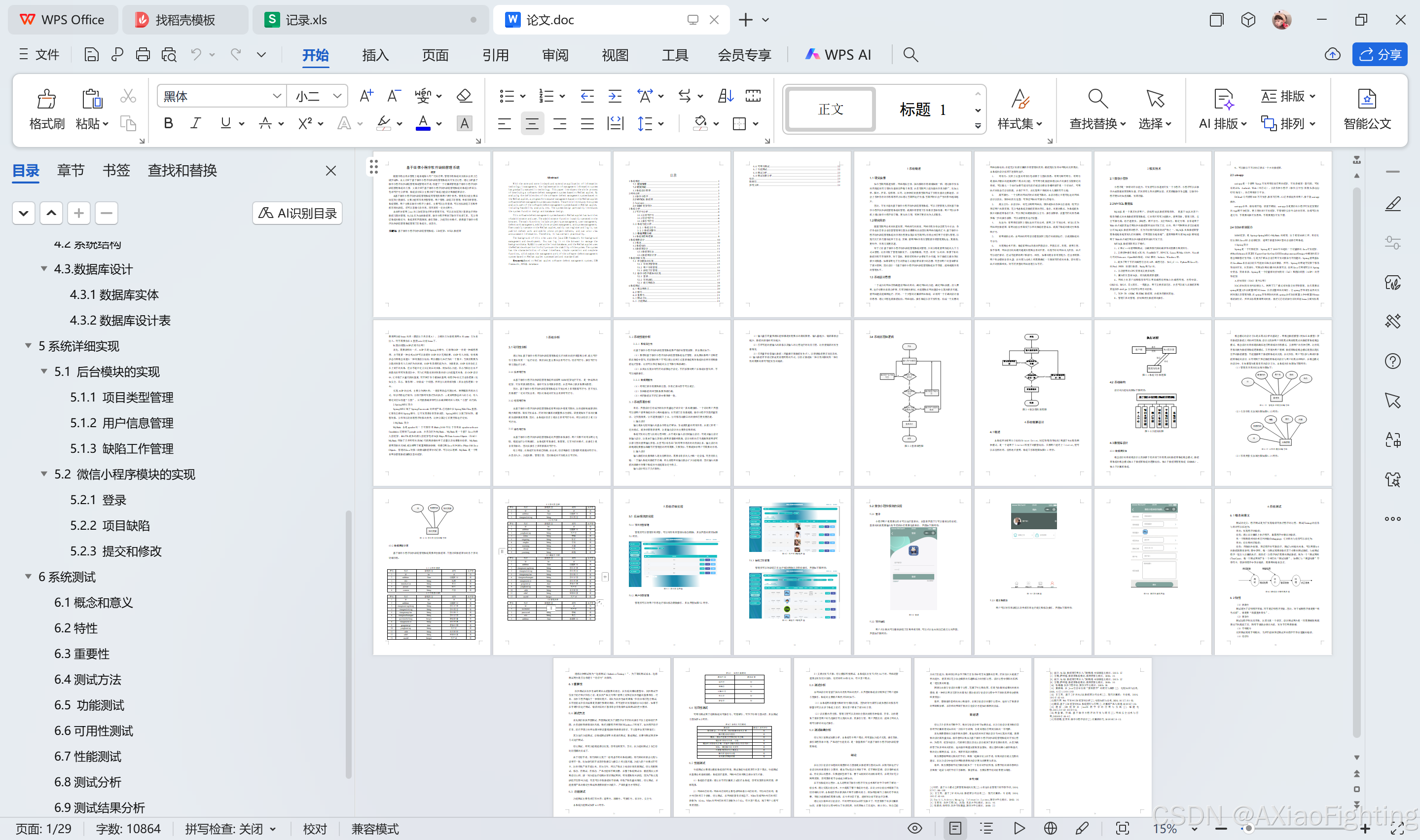Open the 文件 menu
1420x840 pixels.
point(39,54)
